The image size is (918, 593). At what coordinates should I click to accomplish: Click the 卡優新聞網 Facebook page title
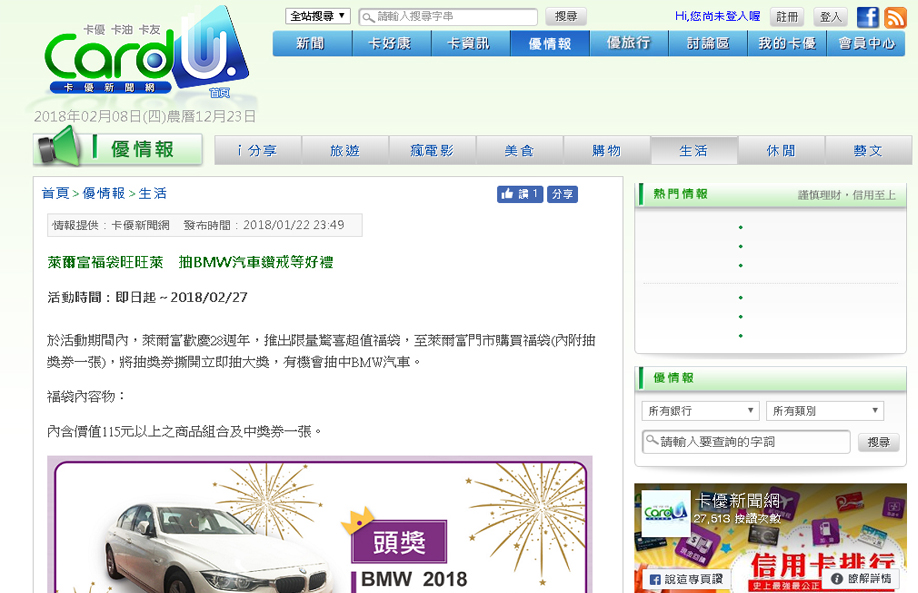pos(737,501)
